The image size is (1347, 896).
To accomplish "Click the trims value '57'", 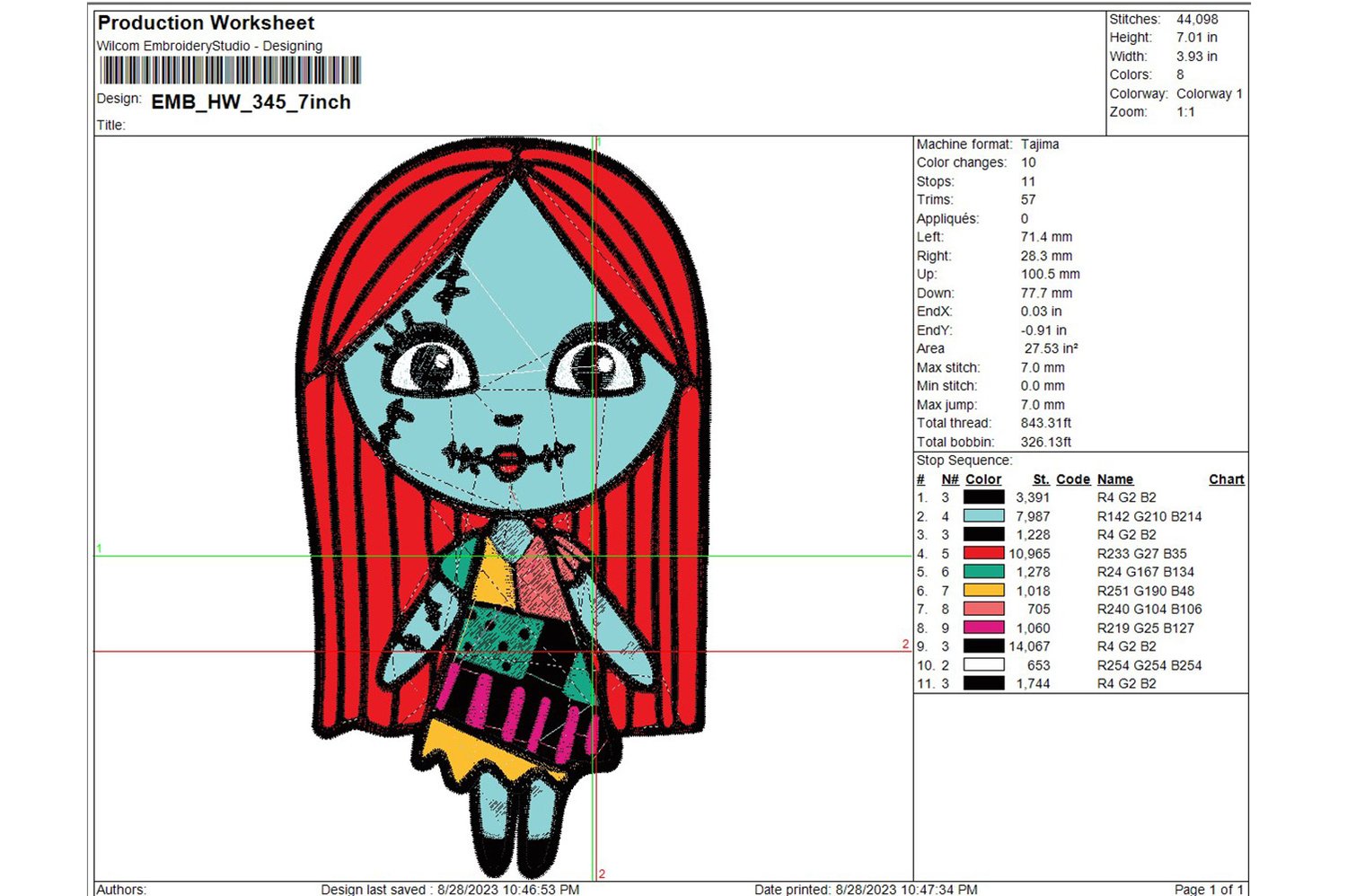I will (x=1028, y=199).
